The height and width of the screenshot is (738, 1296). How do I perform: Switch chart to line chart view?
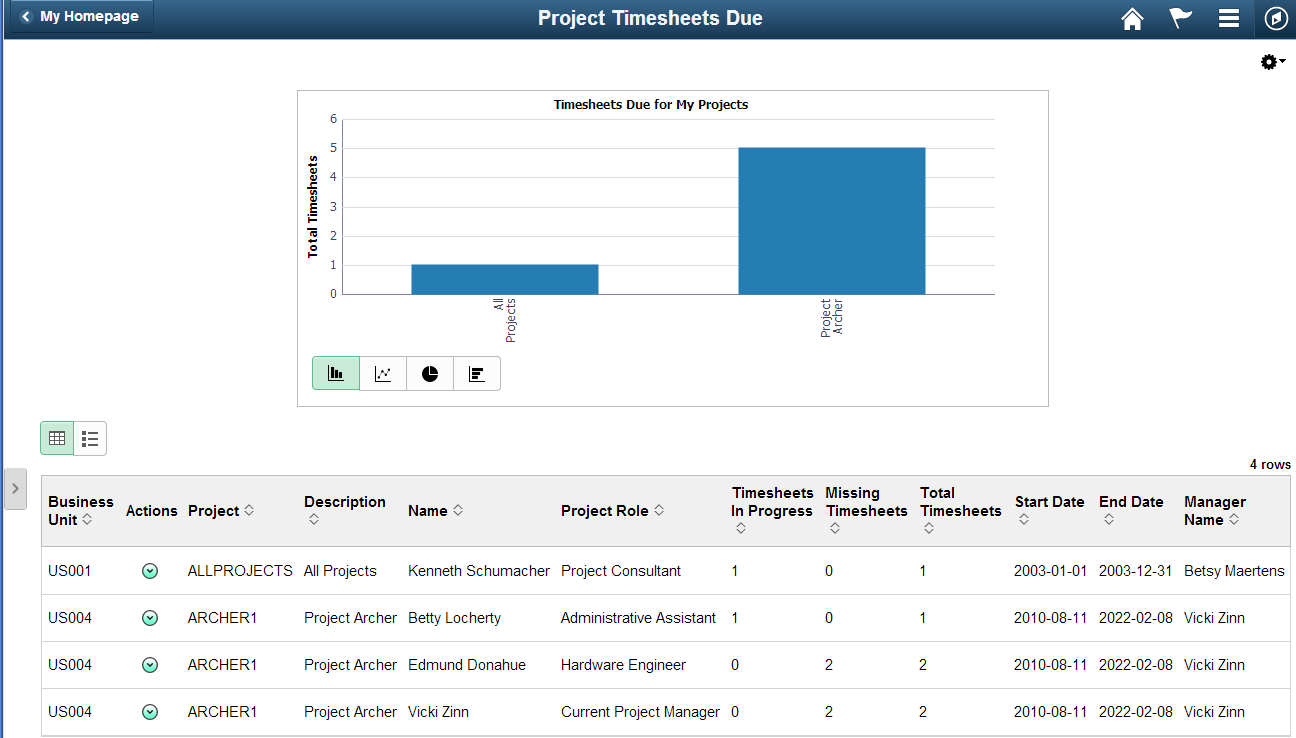click(382, 372)
